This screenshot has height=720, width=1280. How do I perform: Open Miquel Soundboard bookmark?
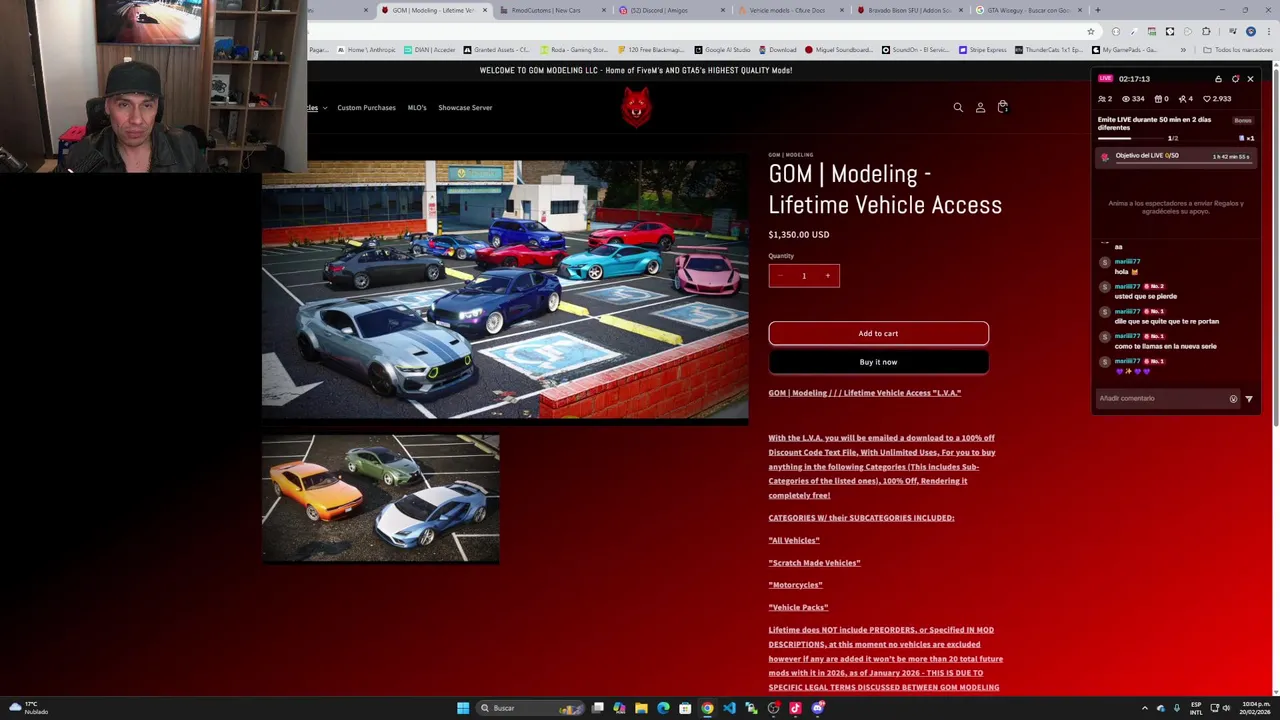(x=840, y=50)
